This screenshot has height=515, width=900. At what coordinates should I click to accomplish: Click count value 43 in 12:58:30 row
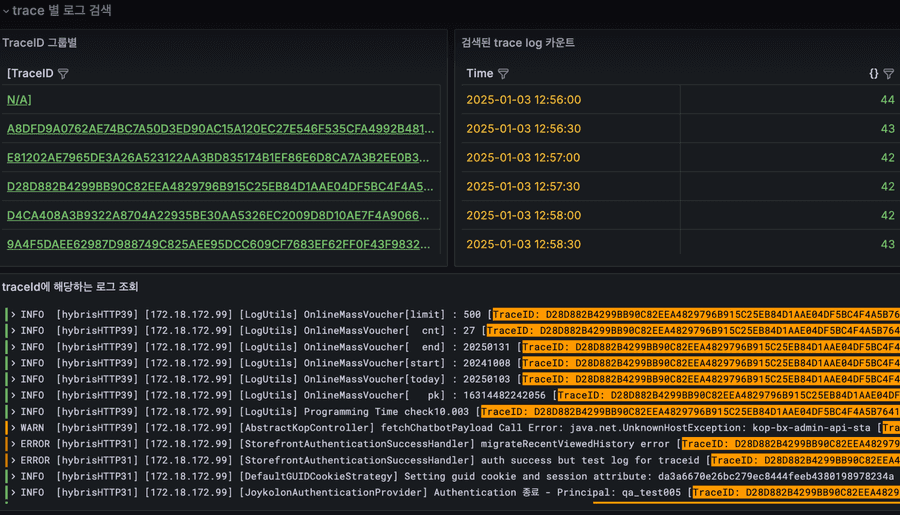click(x=887, y=244)
